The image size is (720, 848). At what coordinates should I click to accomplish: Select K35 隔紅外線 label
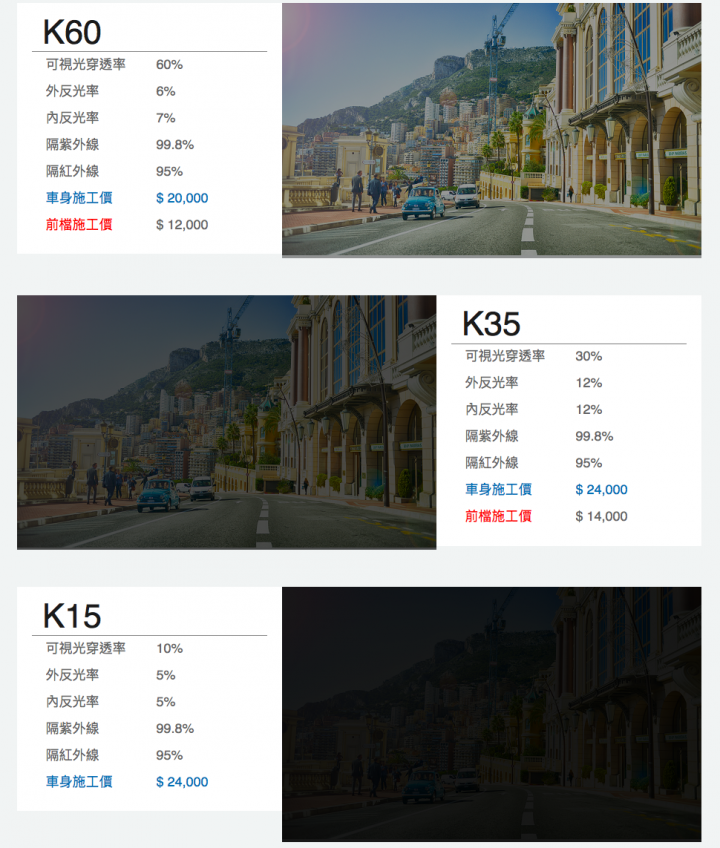coord(492,463)
